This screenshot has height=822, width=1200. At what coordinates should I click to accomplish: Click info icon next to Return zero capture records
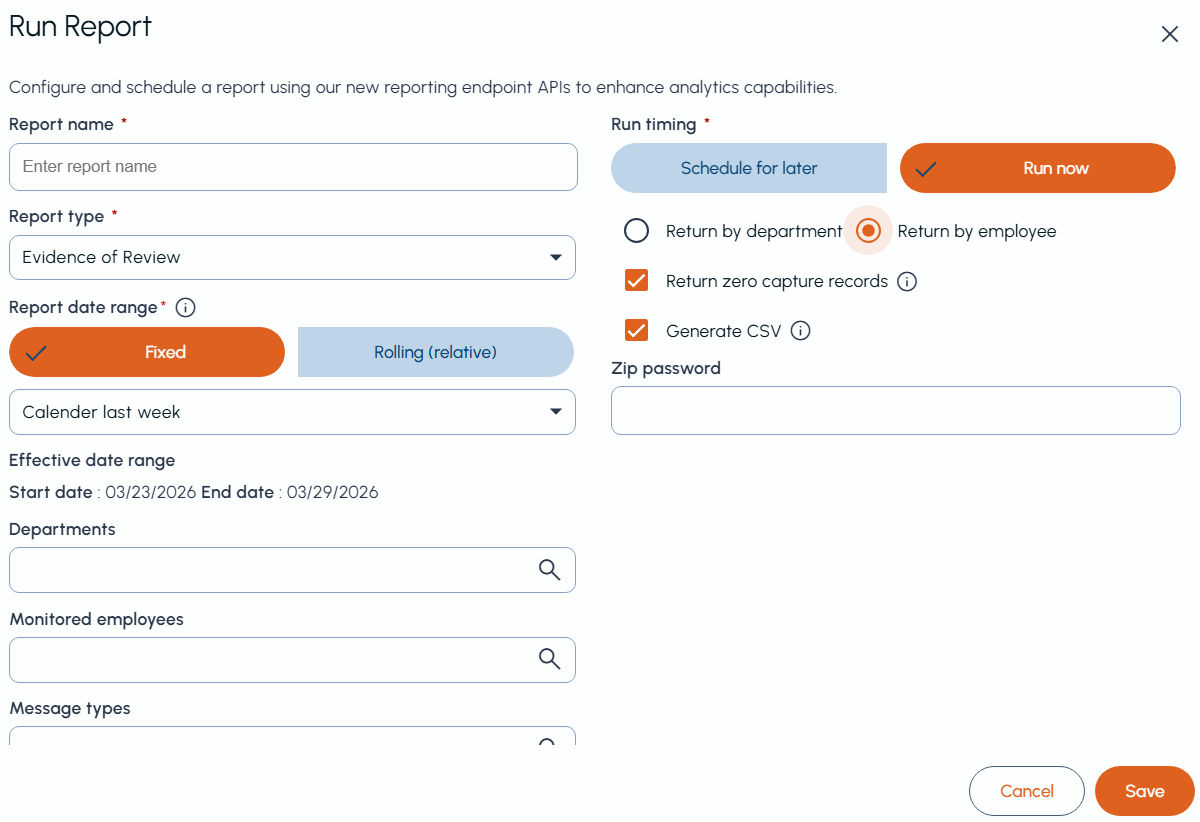[x=907, y=281]
